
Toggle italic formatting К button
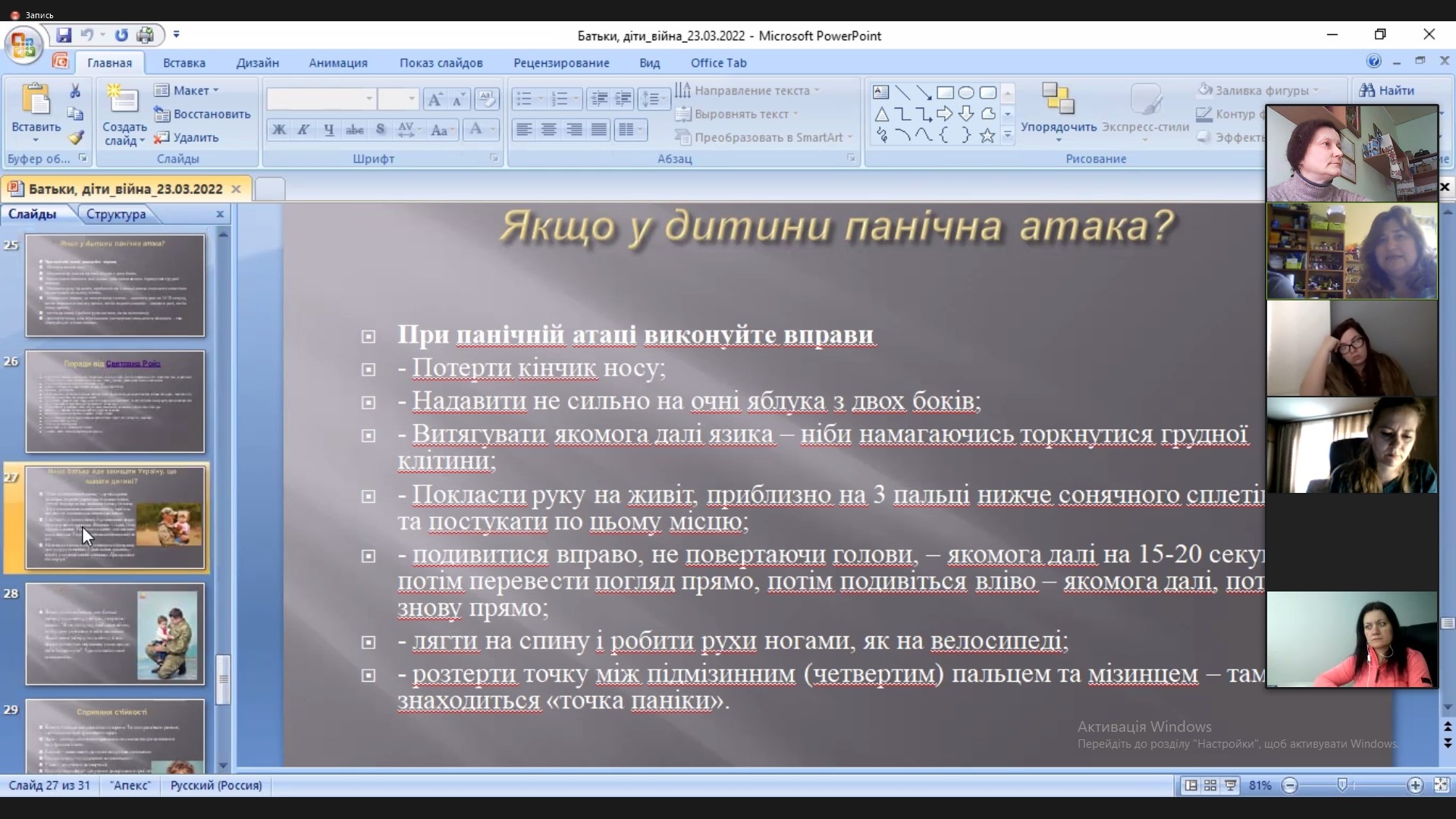[303, 130]
